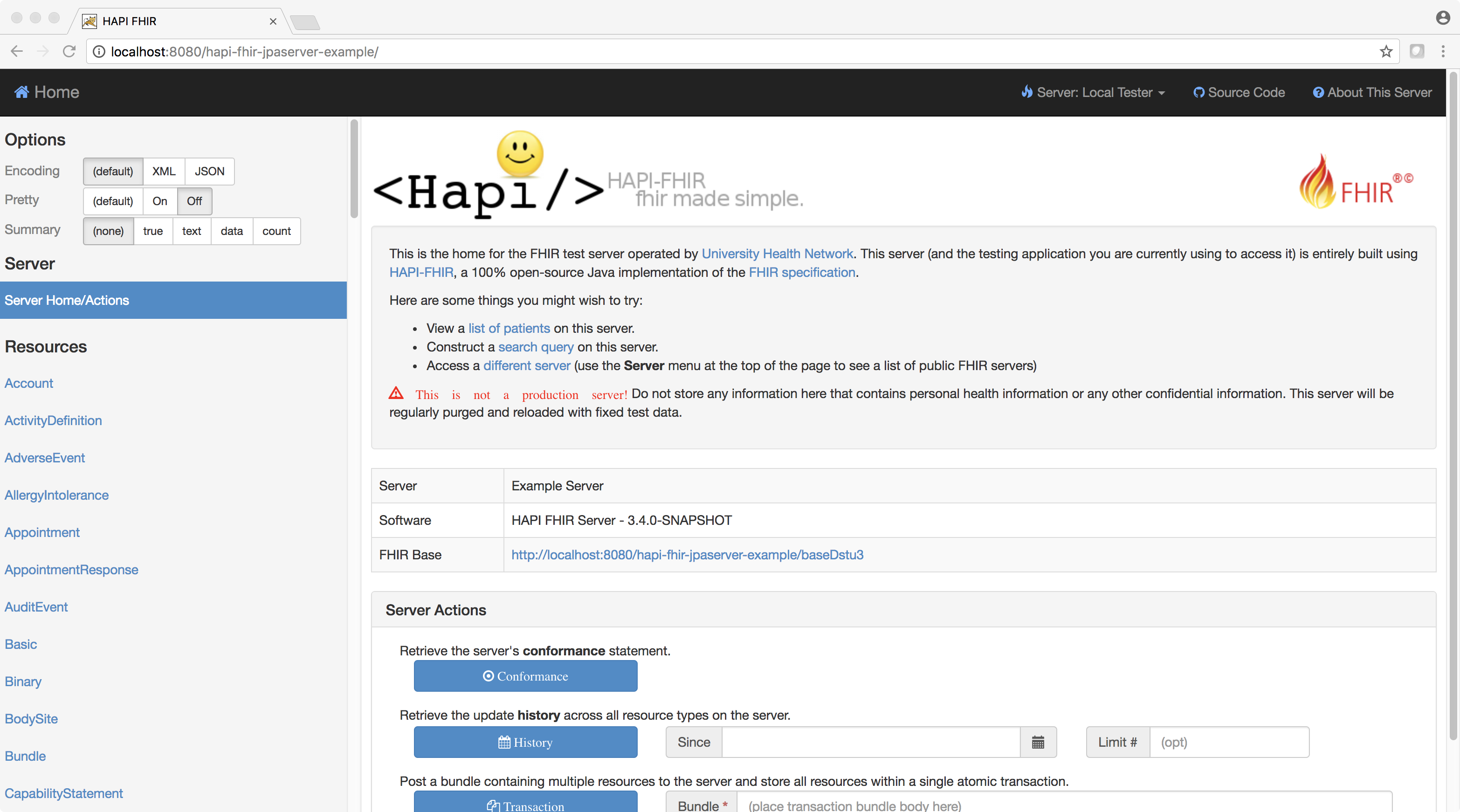Set Summary to true

(x=153, y=231)
